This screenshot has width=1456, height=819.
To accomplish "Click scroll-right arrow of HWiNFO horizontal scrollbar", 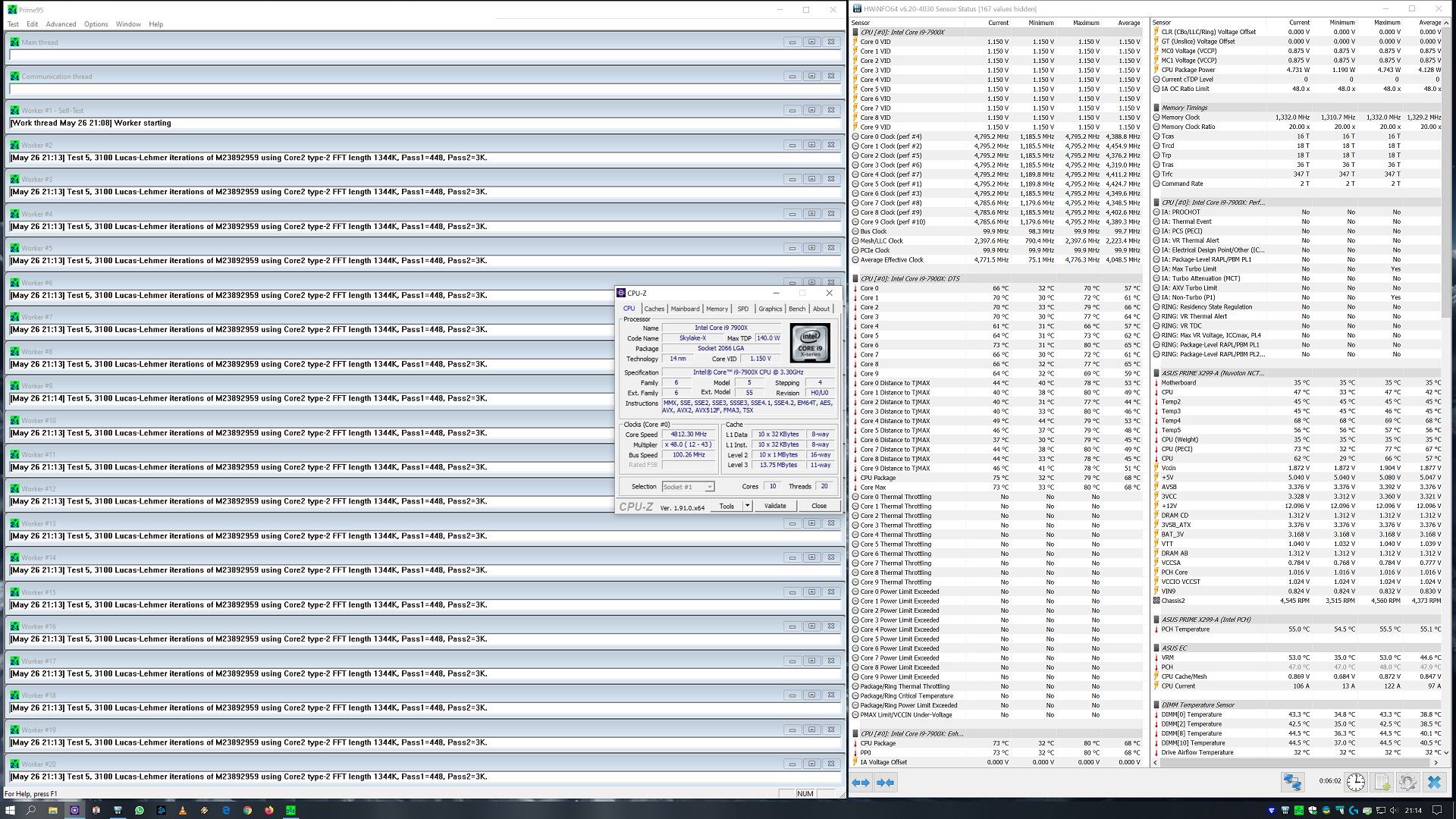I will [1436, 762].
